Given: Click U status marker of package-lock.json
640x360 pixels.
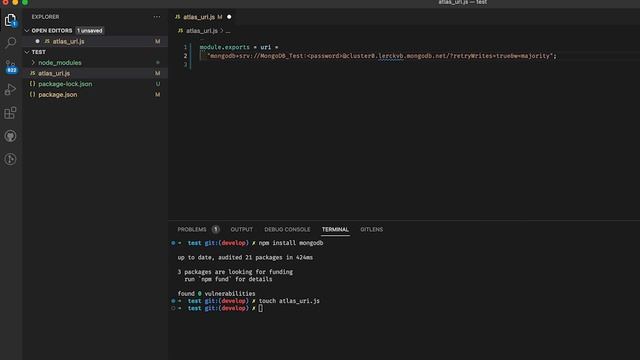Looking at the screenshot, I should pos(158,84).
